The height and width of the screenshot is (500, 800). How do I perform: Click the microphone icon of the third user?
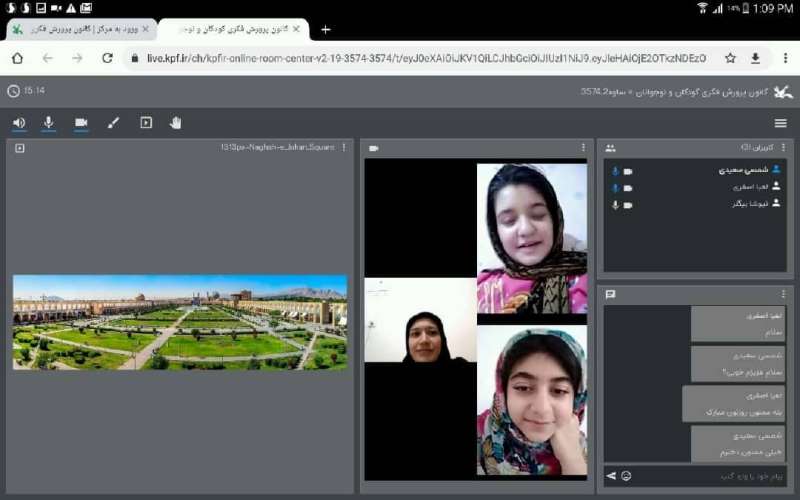click(616, 205)
